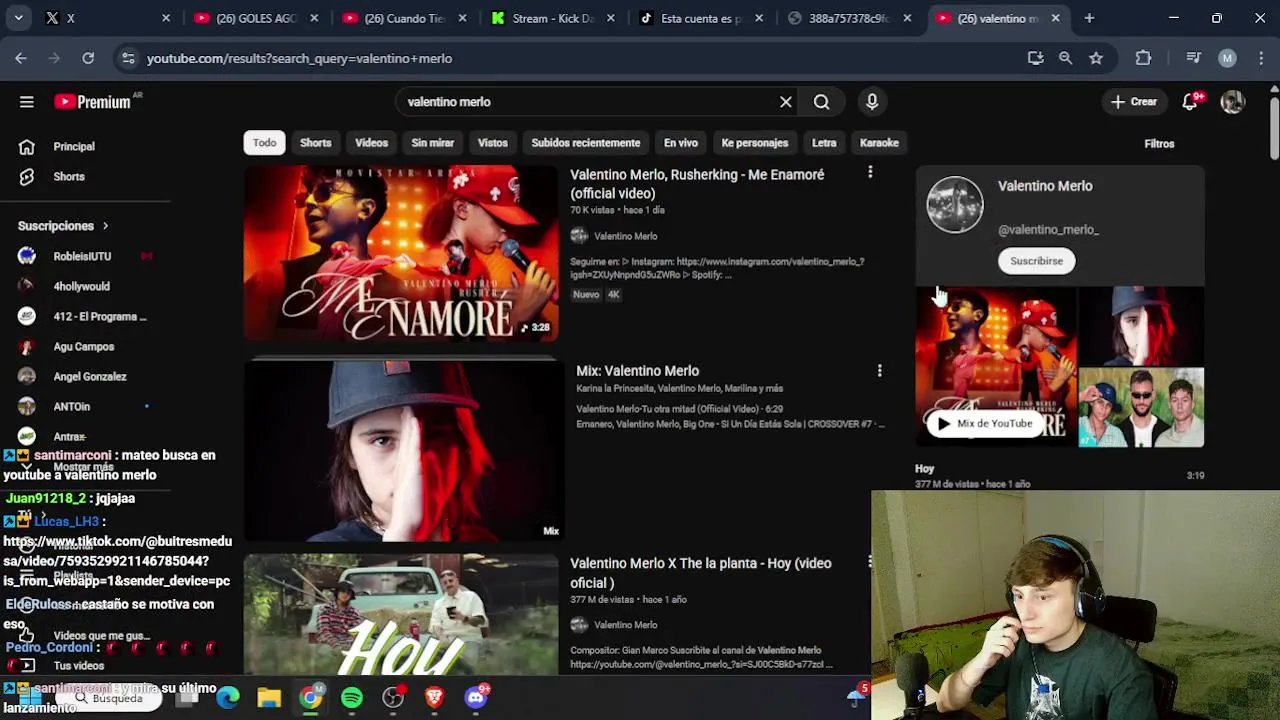The height and width of the screenshot is (720, 1280).
Task: Open Chrome media control icon
Action: coord(1193,58)
